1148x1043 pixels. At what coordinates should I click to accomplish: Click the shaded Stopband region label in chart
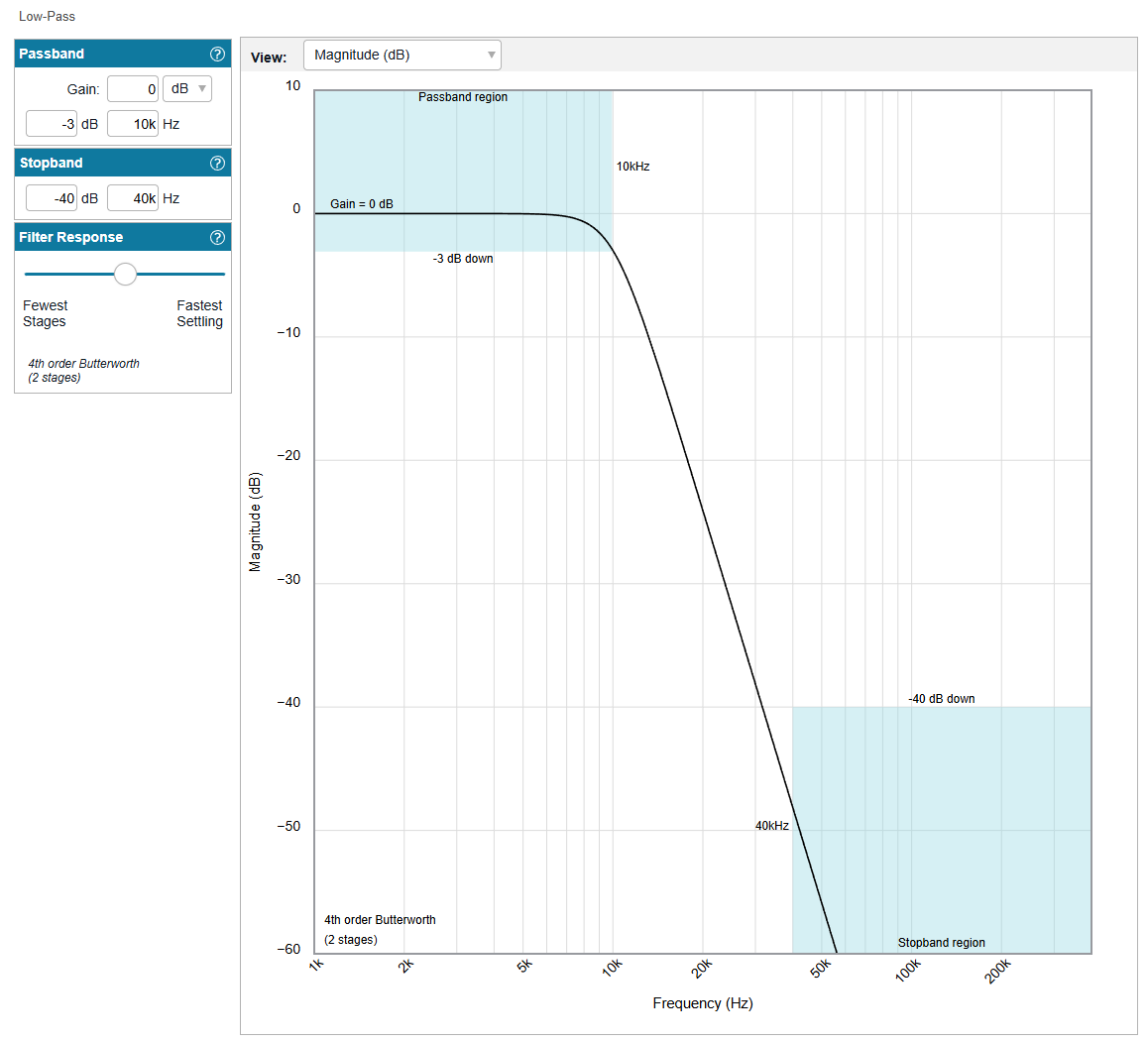[941, 943]
